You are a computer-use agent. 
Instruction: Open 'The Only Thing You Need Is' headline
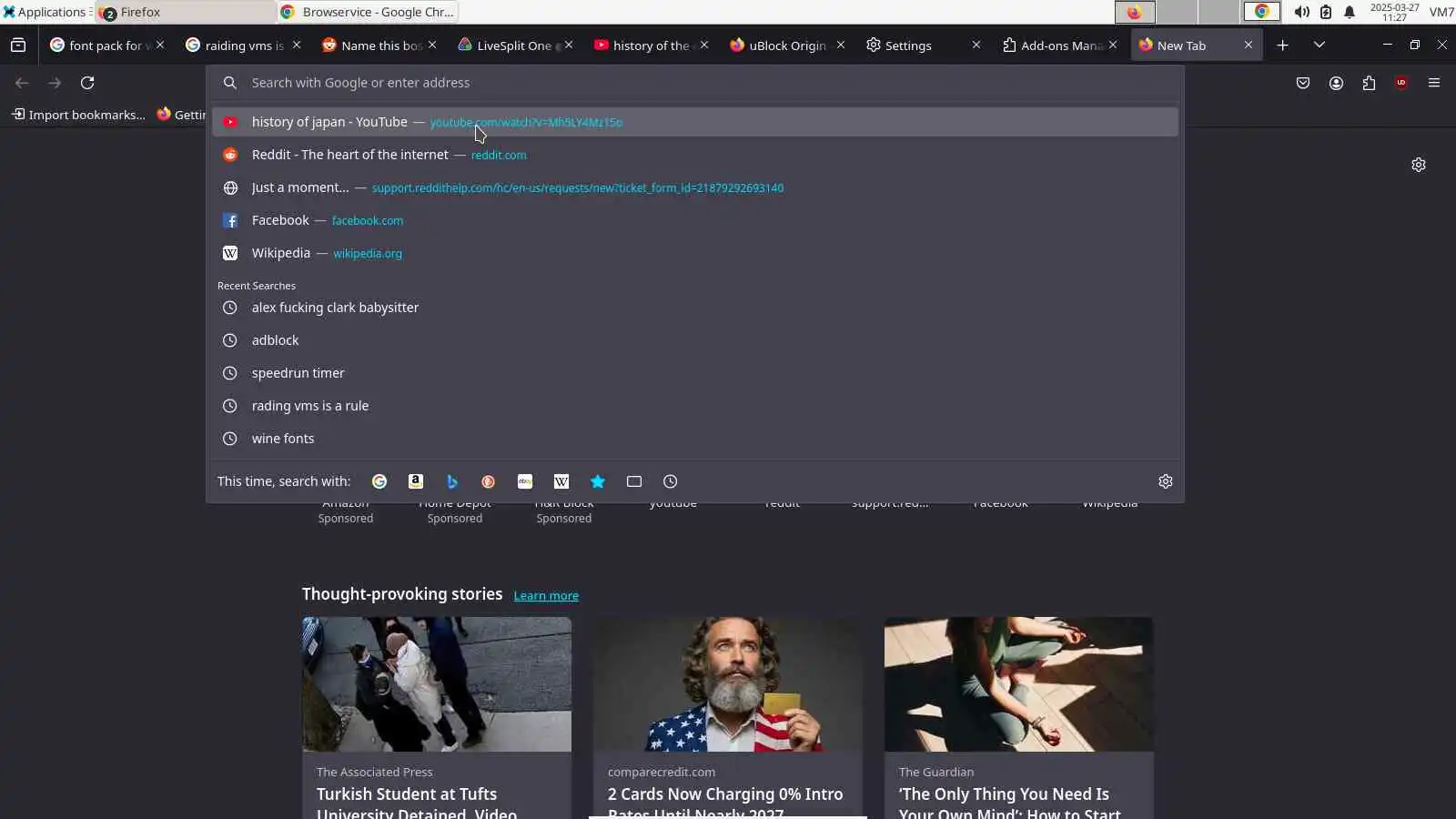[1010, 803]
